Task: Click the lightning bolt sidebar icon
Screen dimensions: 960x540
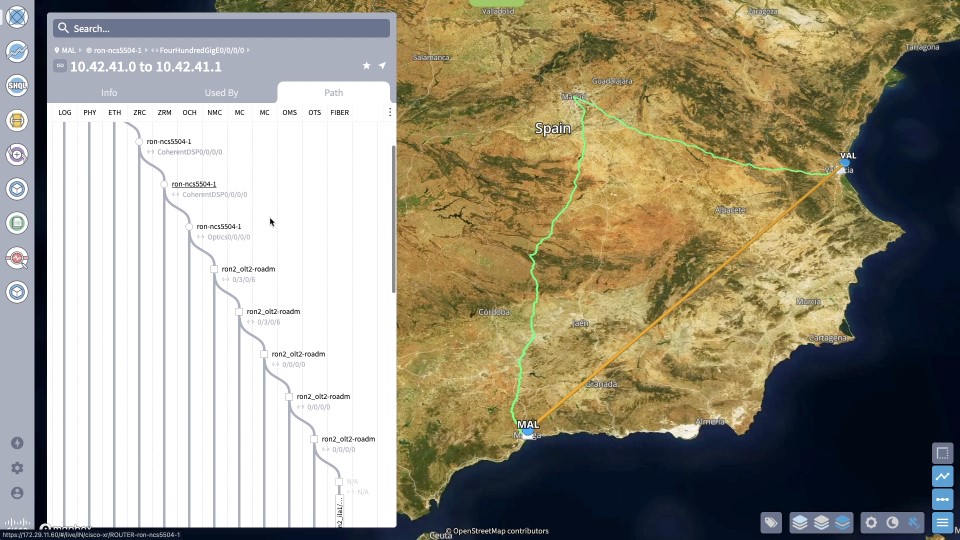Action: 17,443
